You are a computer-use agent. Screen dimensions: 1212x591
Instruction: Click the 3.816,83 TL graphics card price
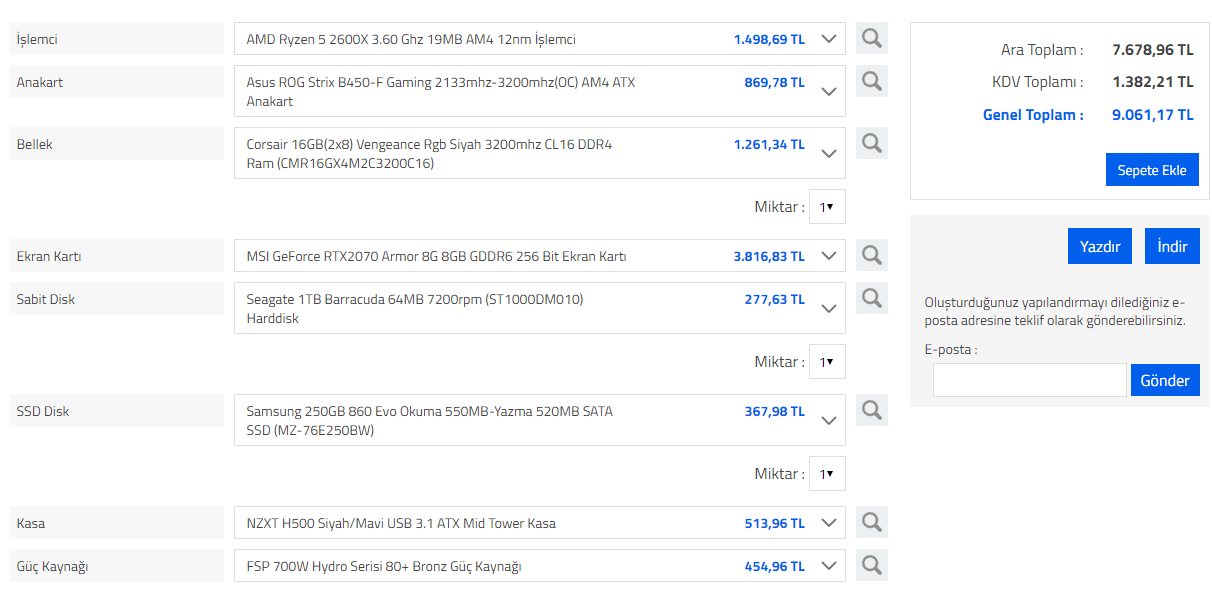769,256
